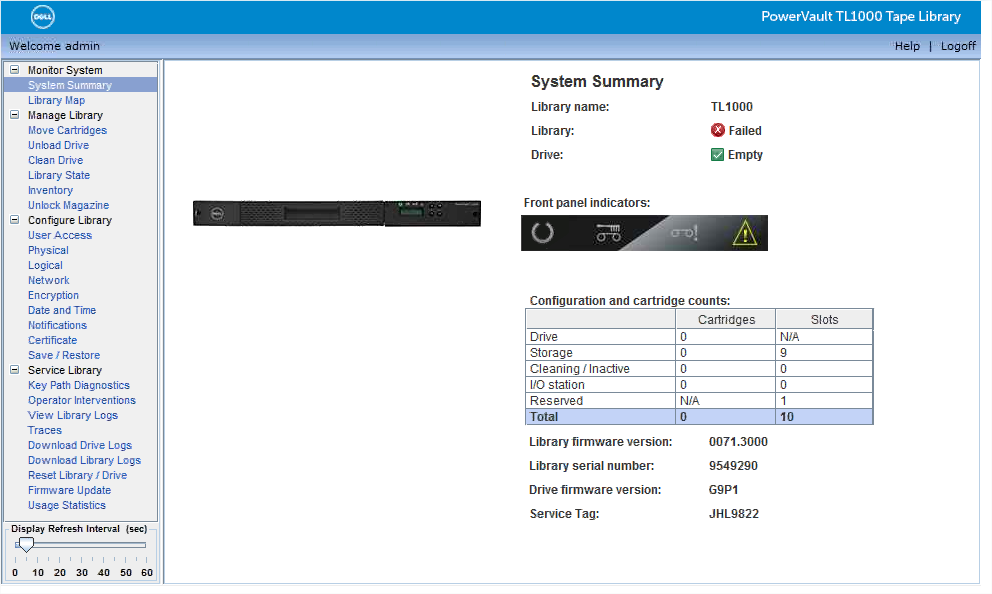Open the Network configuration page
Viewport: 992px width, 594px height.
pos(48,280)
